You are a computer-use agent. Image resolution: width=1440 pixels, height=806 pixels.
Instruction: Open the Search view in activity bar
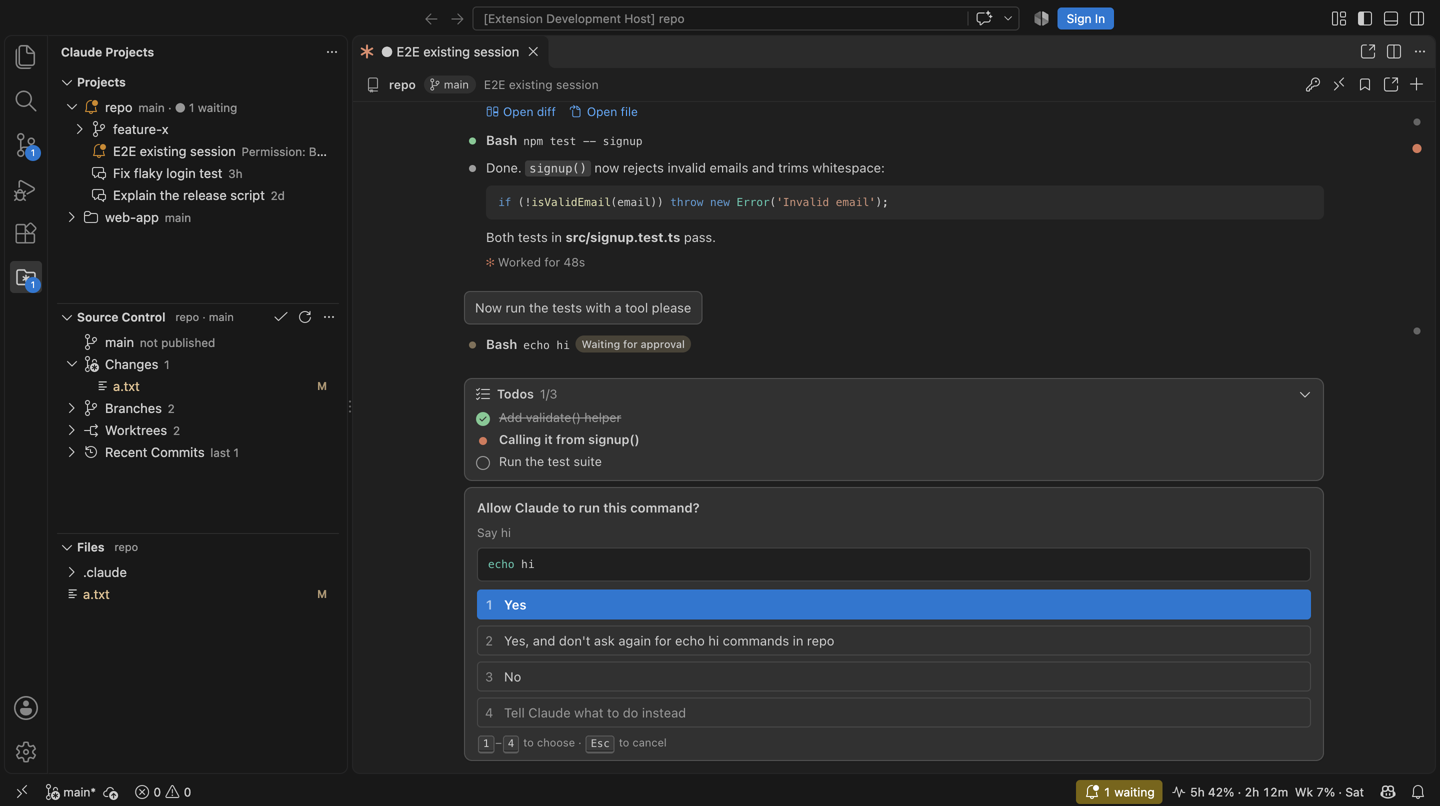click(26, 101)
